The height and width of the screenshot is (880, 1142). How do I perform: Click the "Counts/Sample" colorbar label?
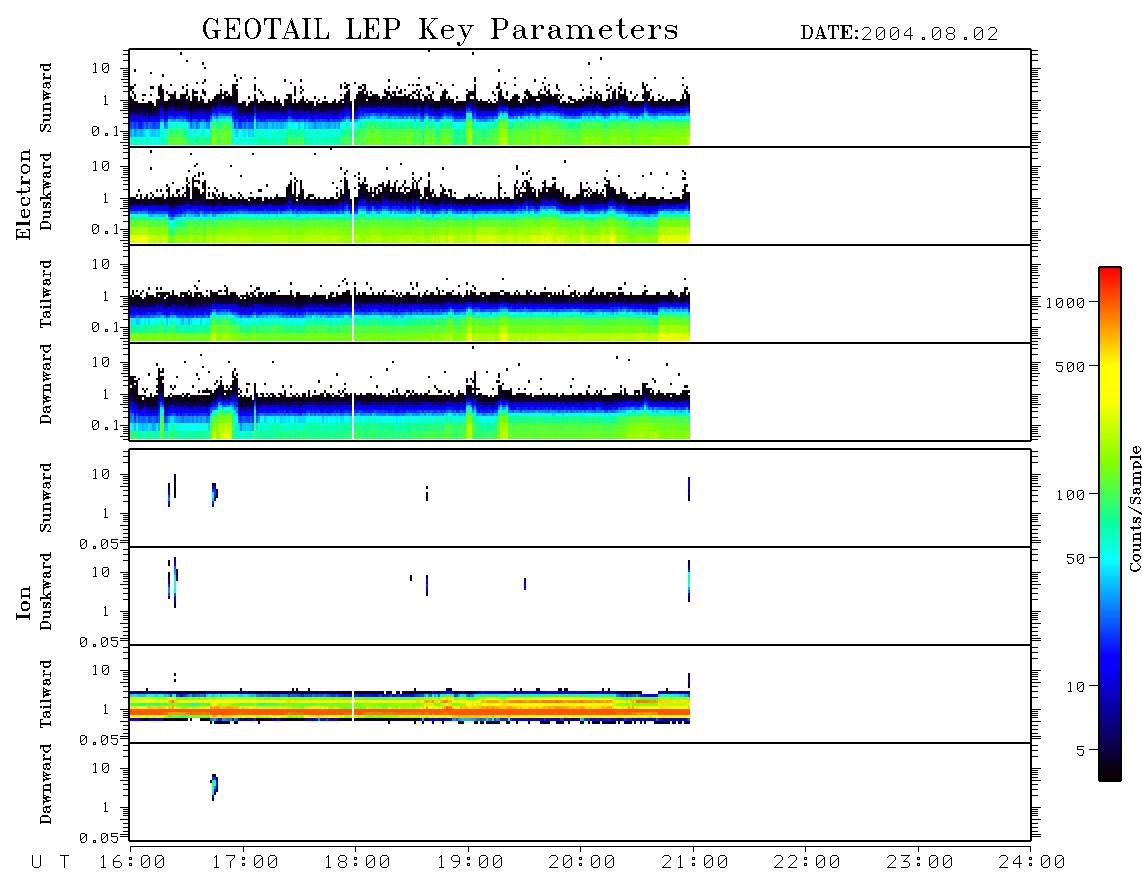click(1134, 508)
